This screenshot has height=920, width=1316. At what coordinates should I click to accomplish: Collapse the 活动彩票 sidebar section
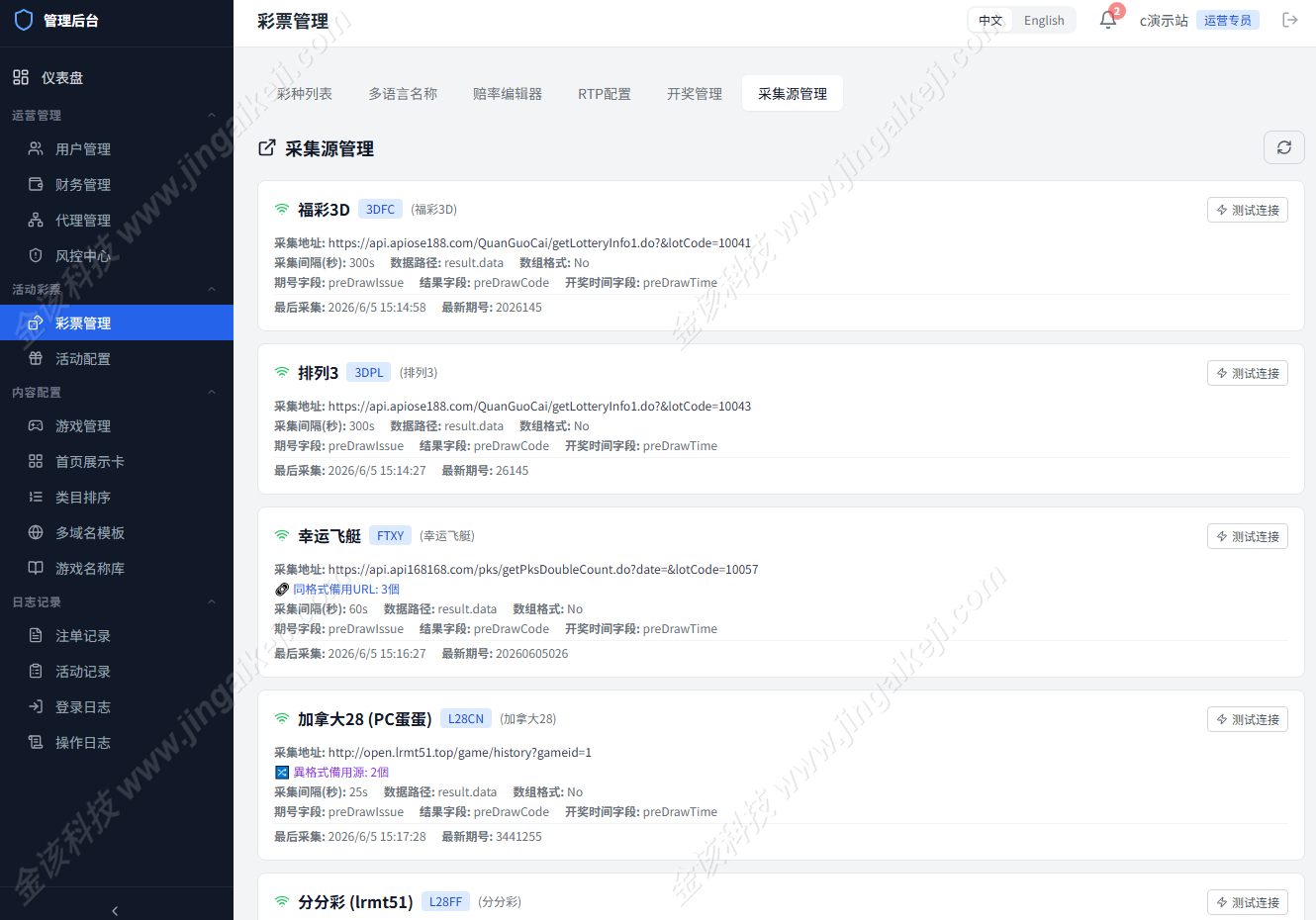tap(212, 289)
